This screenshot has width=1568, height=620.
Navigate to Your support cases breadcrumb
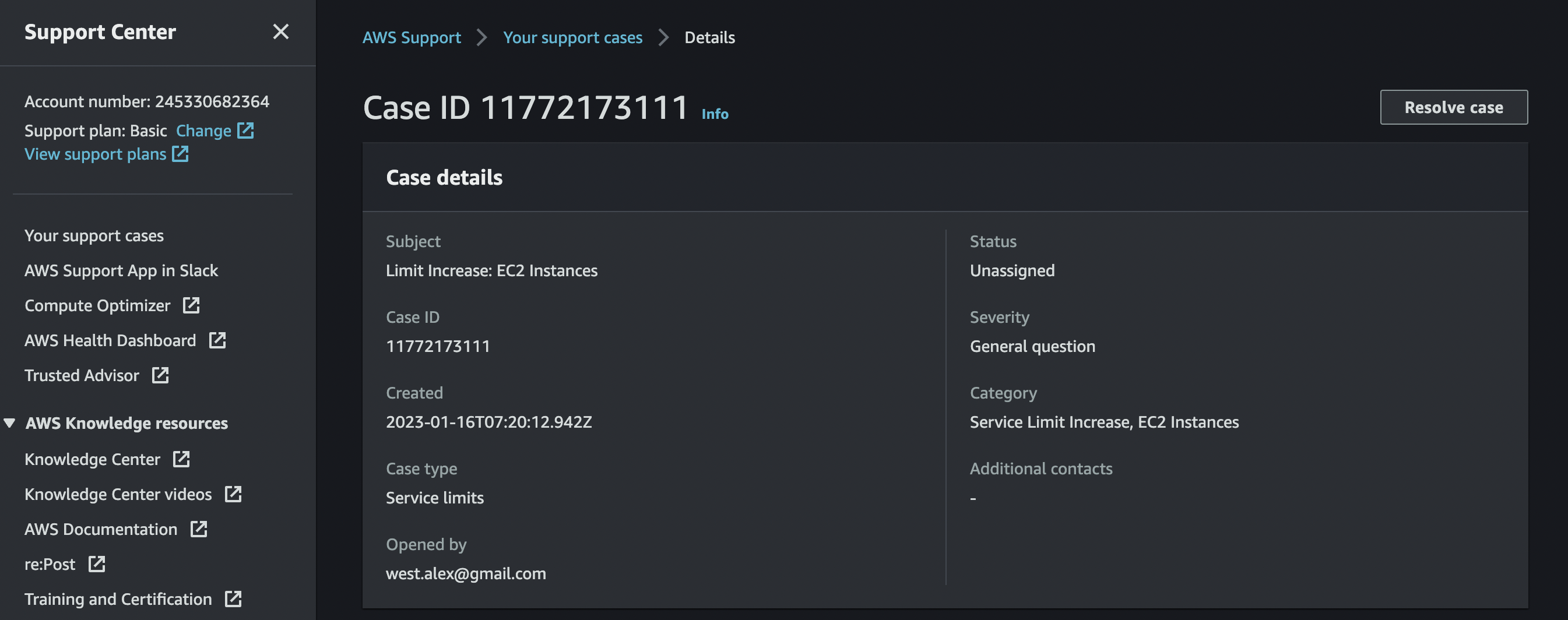pos(573,37)
